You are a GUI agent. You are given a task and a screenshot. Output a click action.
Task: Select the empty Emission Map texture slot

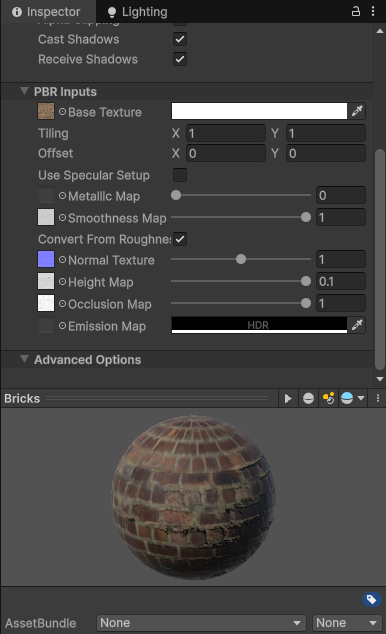(x=46, y=325)
